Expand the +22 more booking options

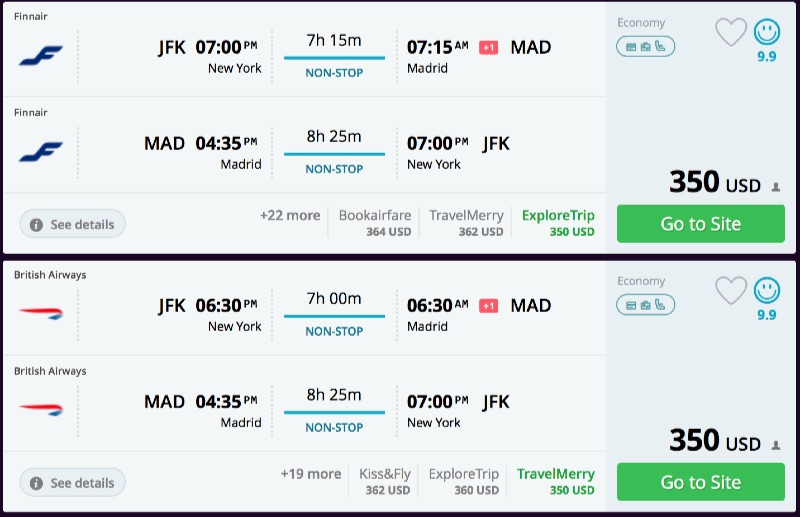[290, 215]
